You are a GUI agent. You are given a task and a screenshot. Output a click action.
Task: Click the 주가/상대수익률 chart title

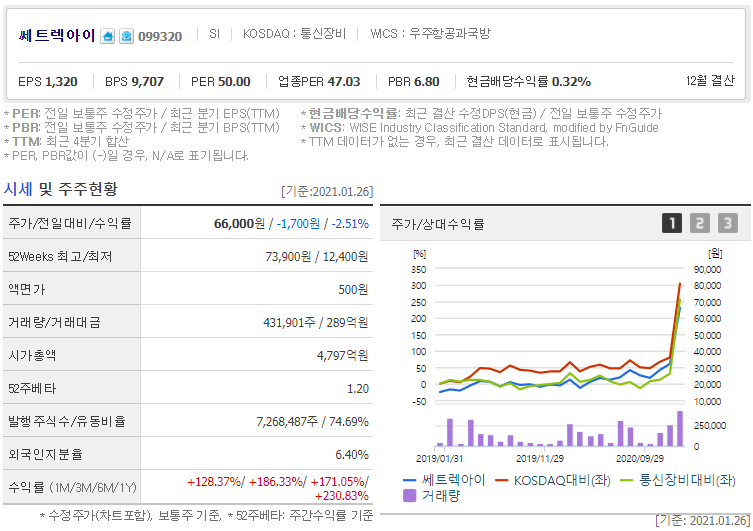[438, 224]
